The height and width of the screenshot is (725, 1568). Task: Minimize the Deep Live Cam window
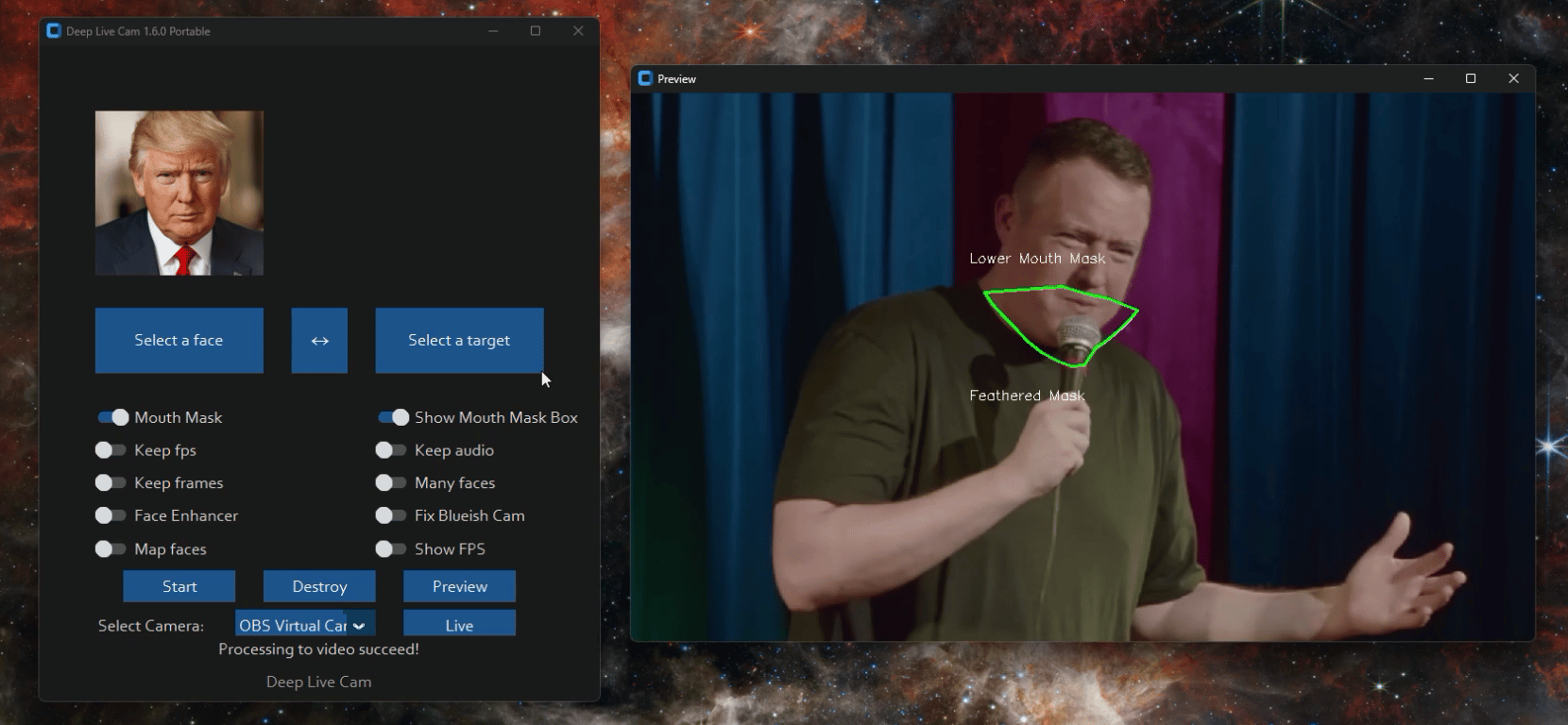point(493,31)
